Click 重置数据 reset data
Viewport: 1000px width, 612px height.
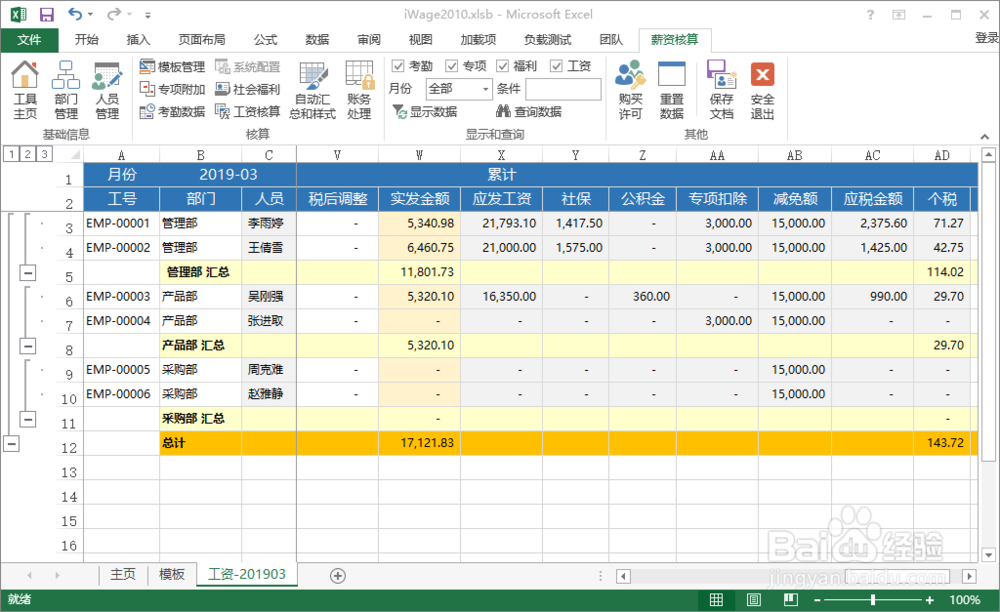coord(672,89)
